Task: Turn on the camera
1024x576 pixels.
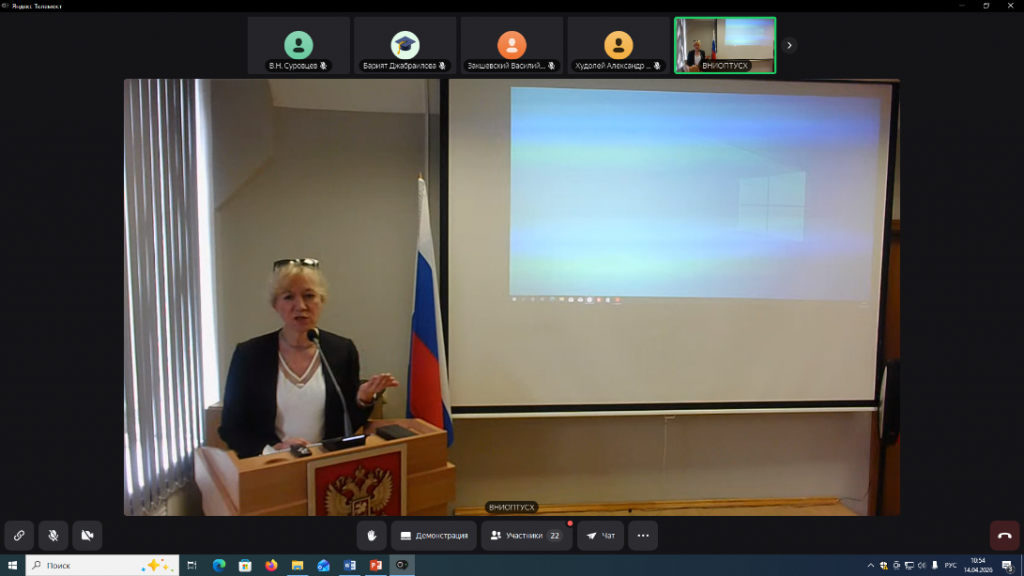Action: tap(87, 535)
